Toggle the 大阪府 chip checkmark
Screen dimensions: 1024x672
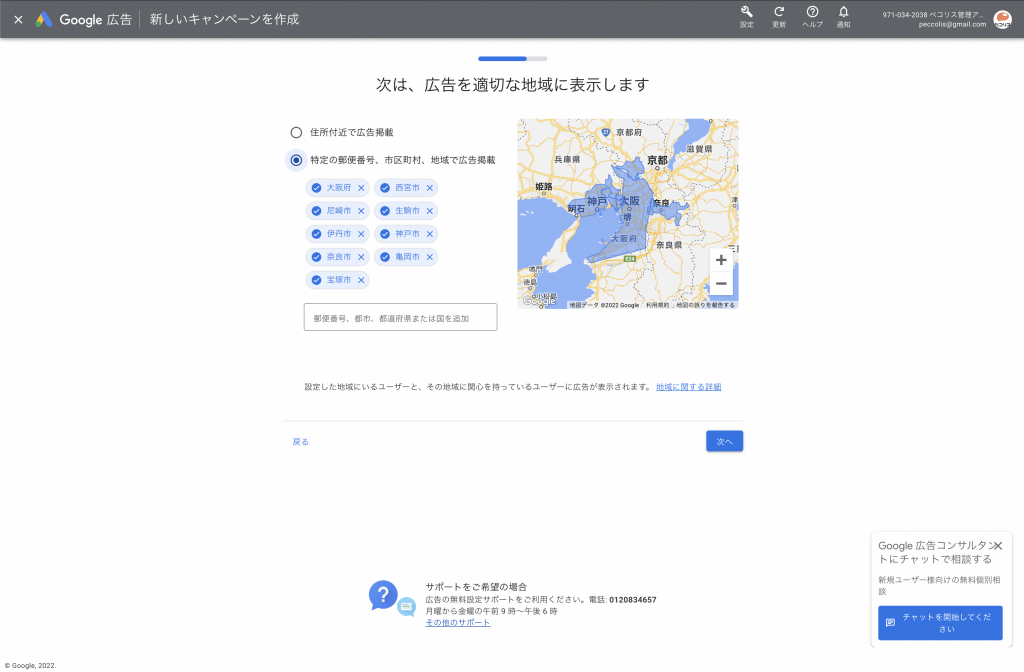click(x=316, y=188)
